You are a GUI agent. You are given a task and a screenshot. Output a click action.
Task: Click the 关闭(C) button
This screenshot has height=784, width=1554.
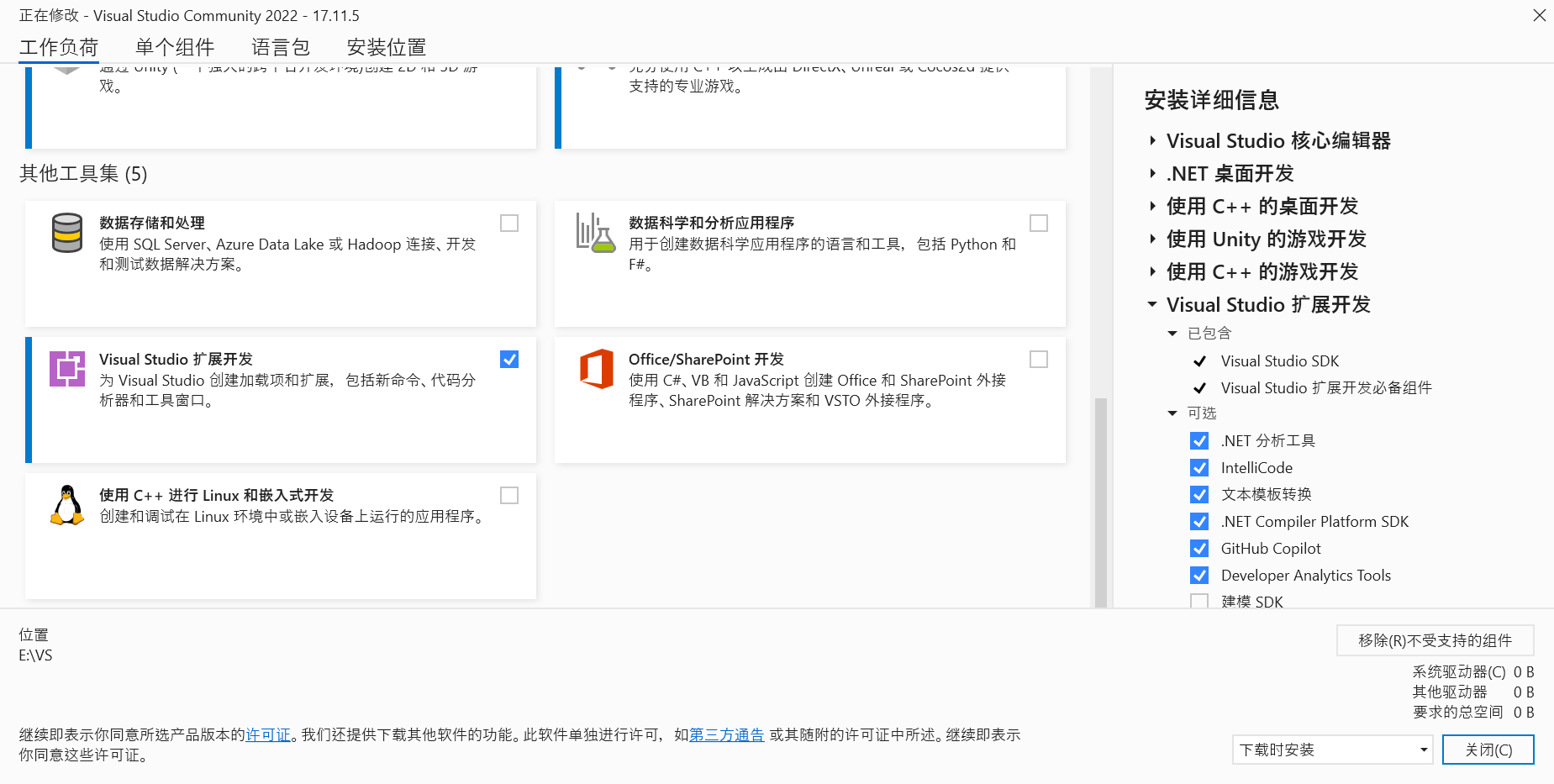tap(1488, 750)
